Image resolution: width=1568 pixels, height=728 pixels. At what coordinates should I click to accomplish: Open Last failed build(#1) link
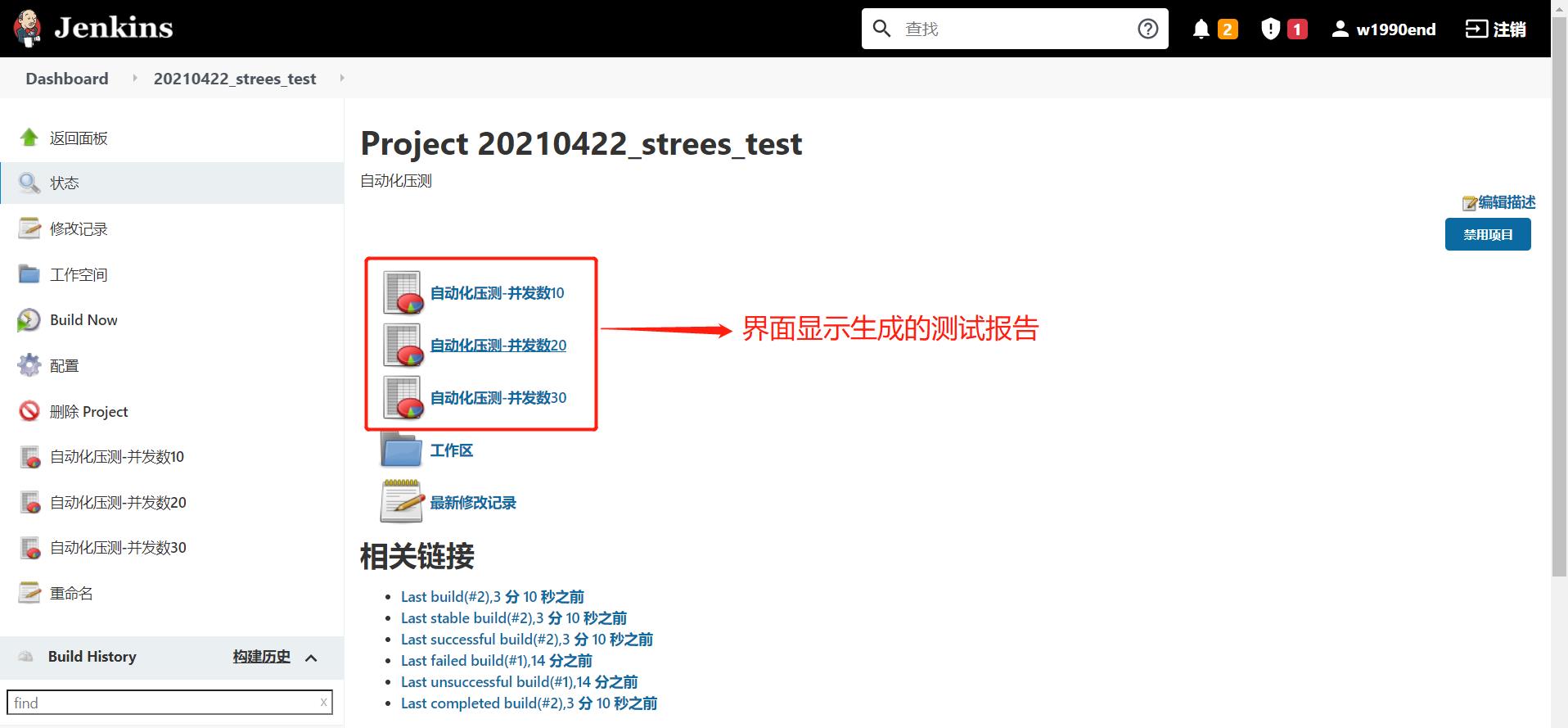coord(497,661)
